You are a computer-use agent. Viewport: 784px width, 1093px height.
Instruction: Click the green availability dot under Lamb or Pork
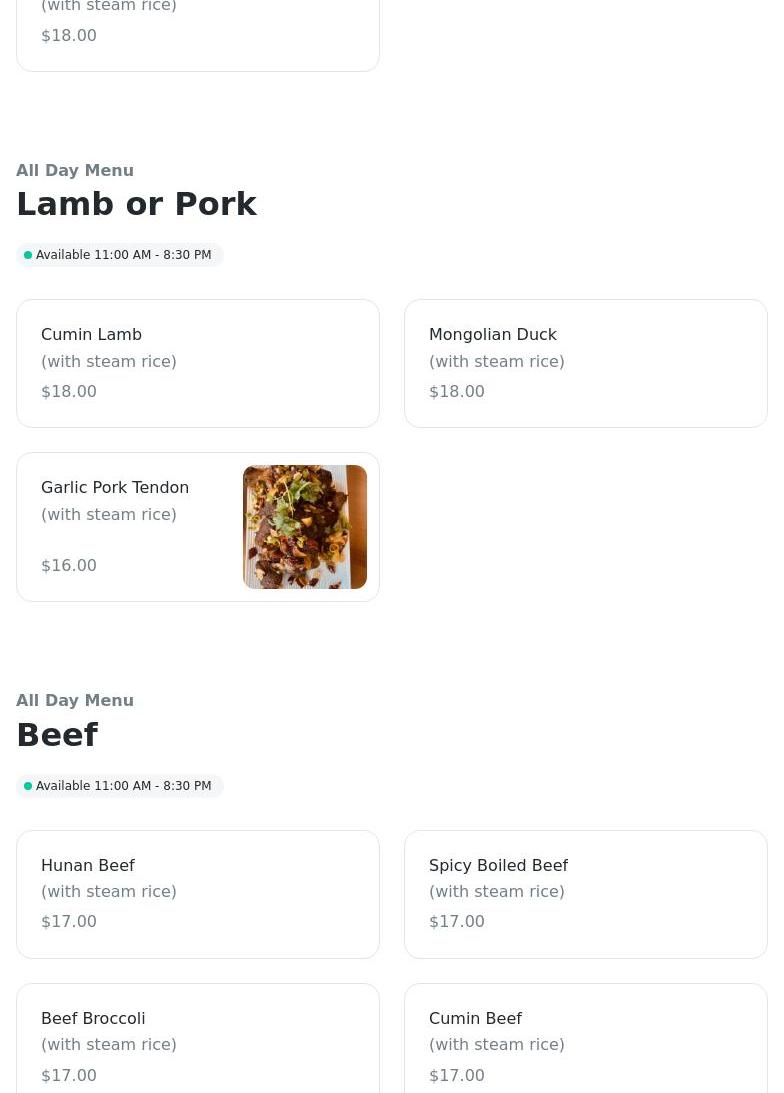(28, 255)
